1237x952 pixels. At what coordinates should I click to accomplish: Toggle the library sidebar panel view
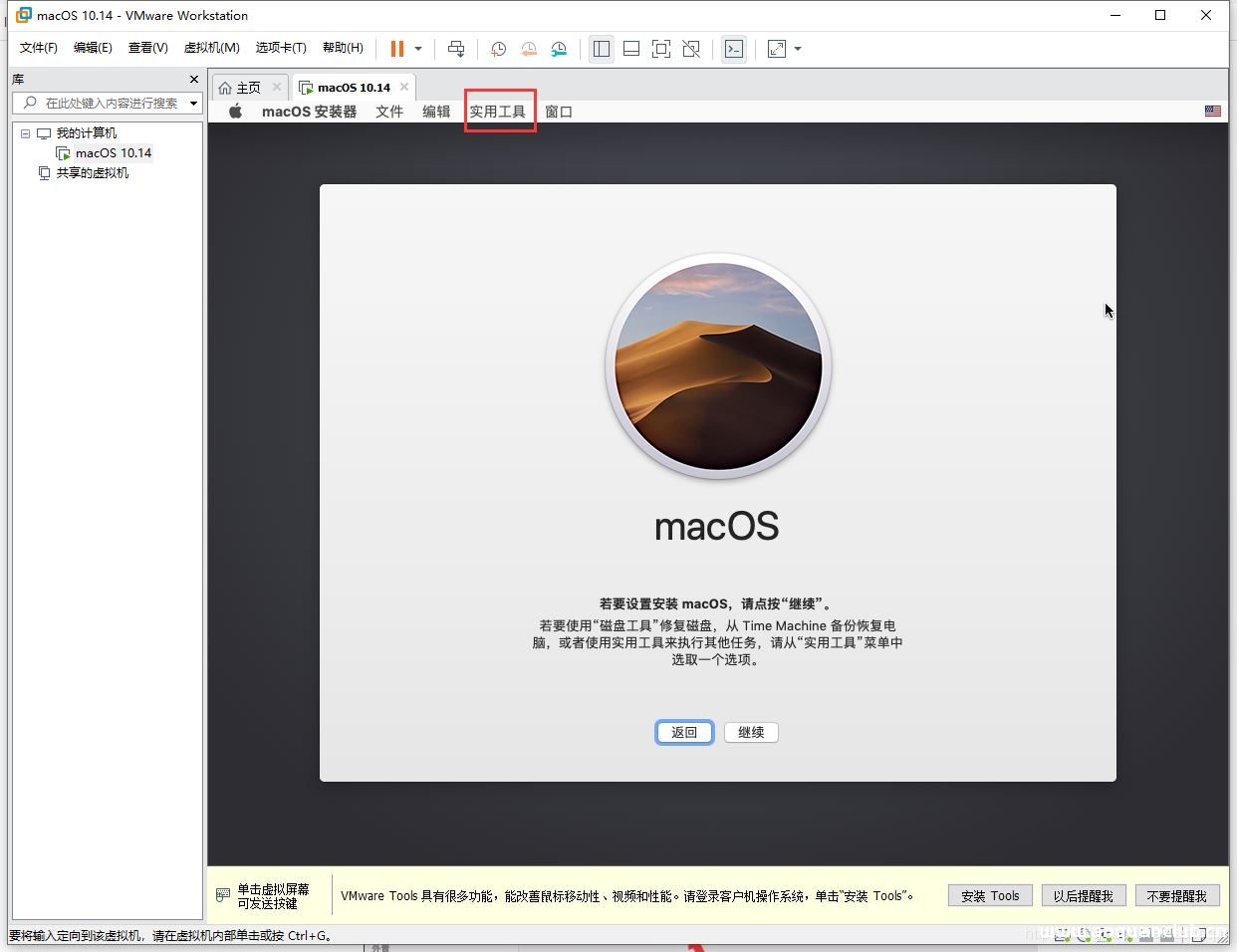pos(602,49)
